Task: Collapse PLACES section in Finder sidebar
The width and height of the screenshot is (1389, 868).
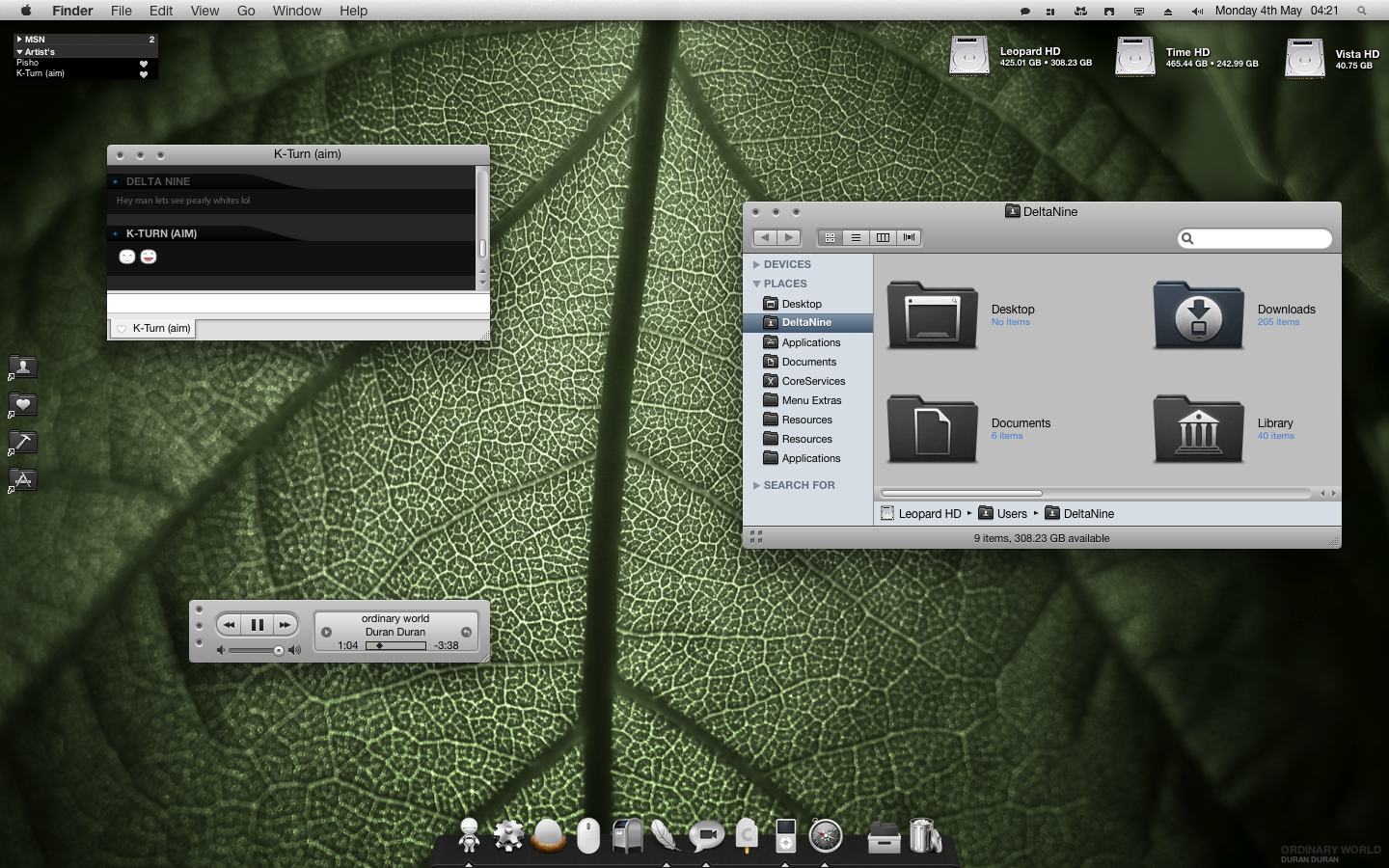Action: click(757, 284)
